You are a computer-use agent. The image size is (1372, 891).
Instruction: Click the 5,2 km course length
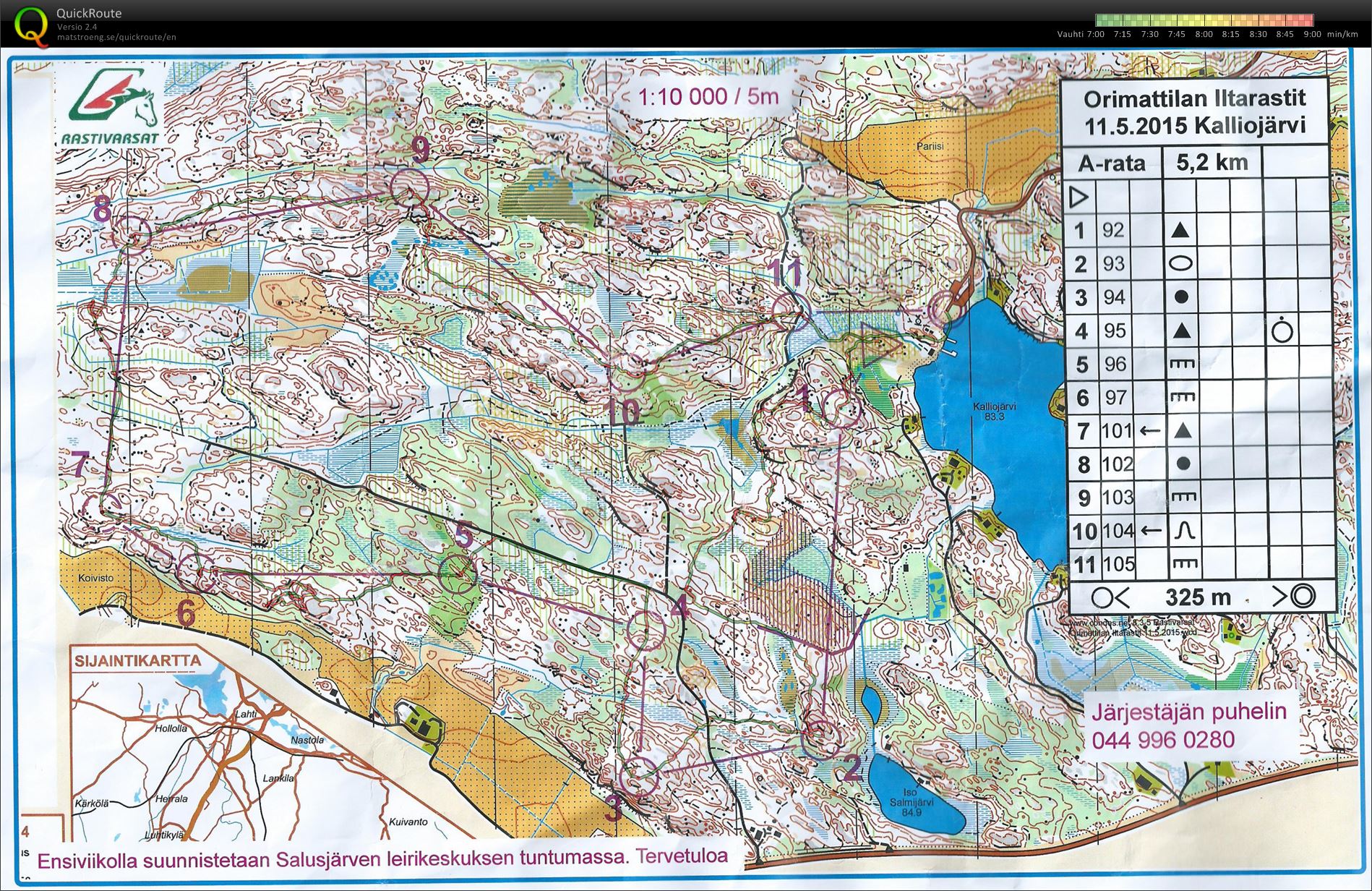(1212, 162)
